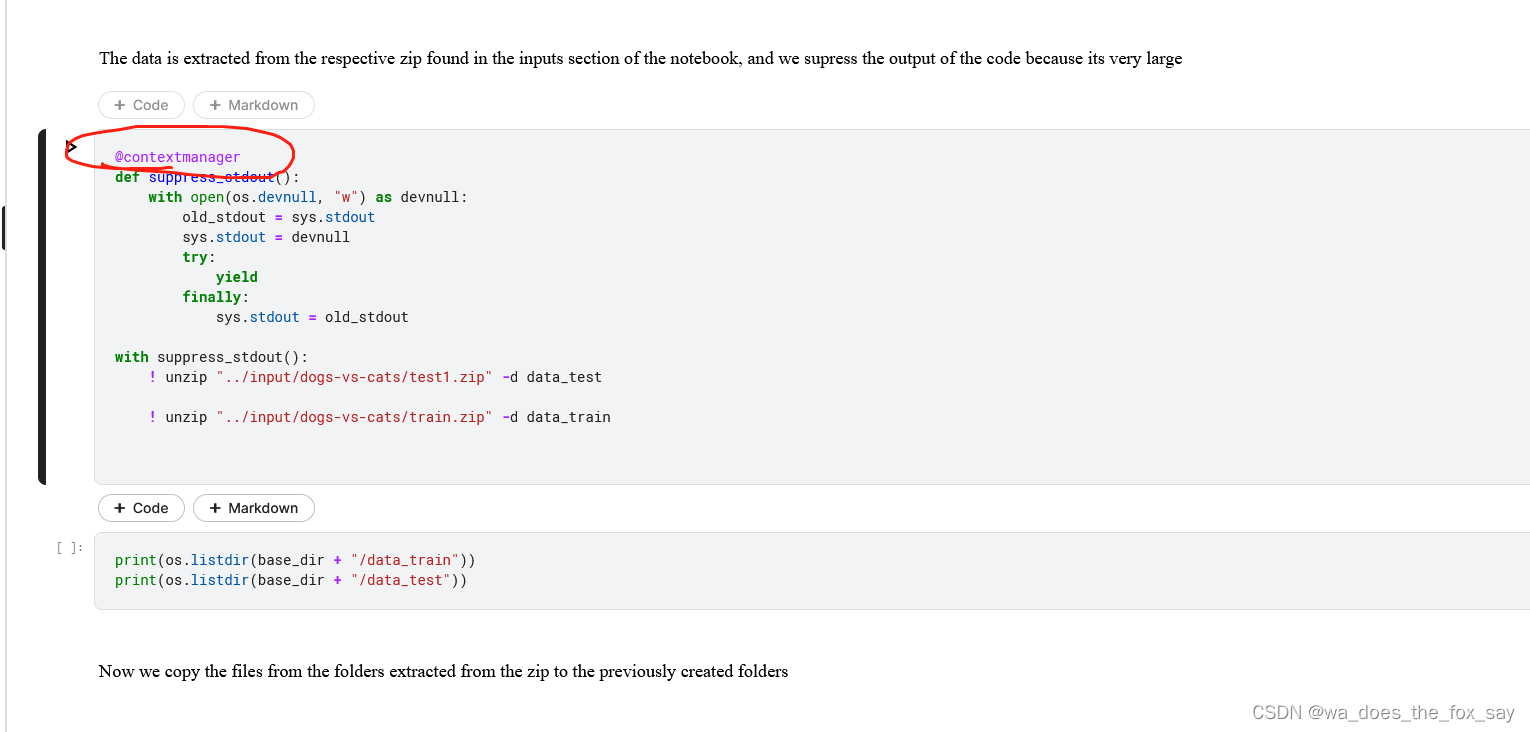Click the unzip train.zip command line
Screen dimensions: 1530x732
coord(380,417)
